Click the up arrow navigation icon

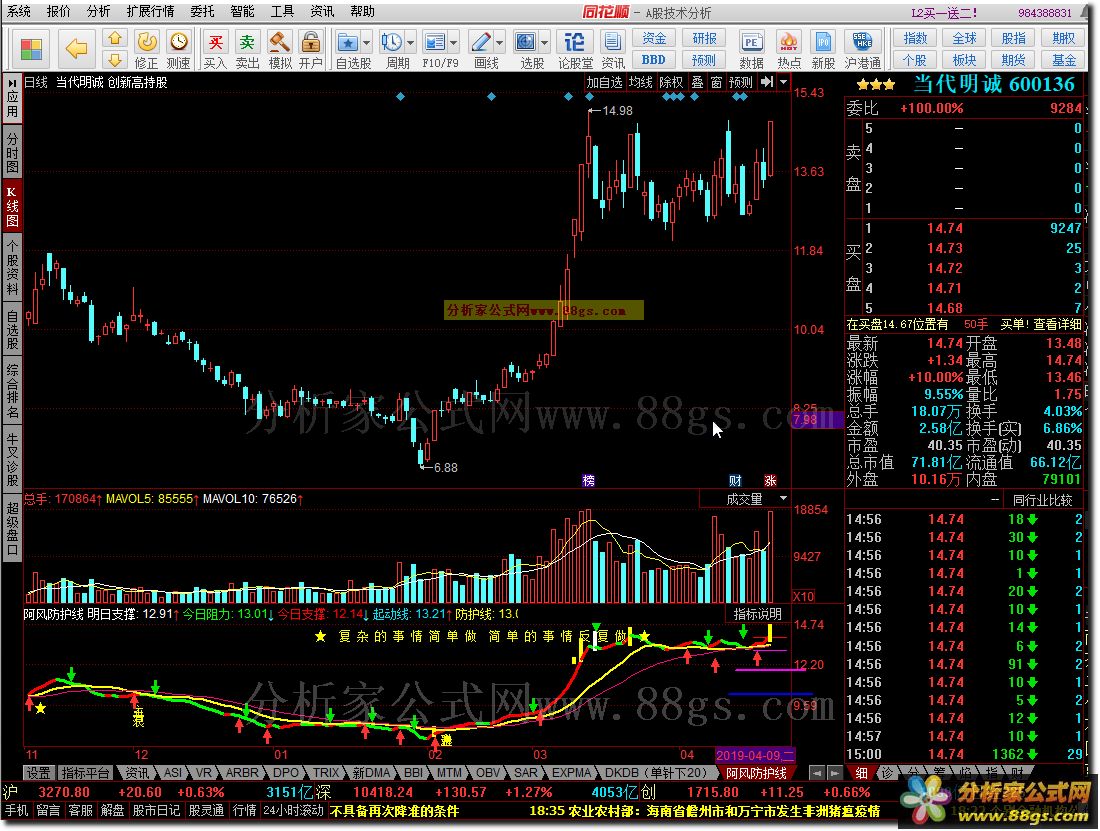(115, 38)
